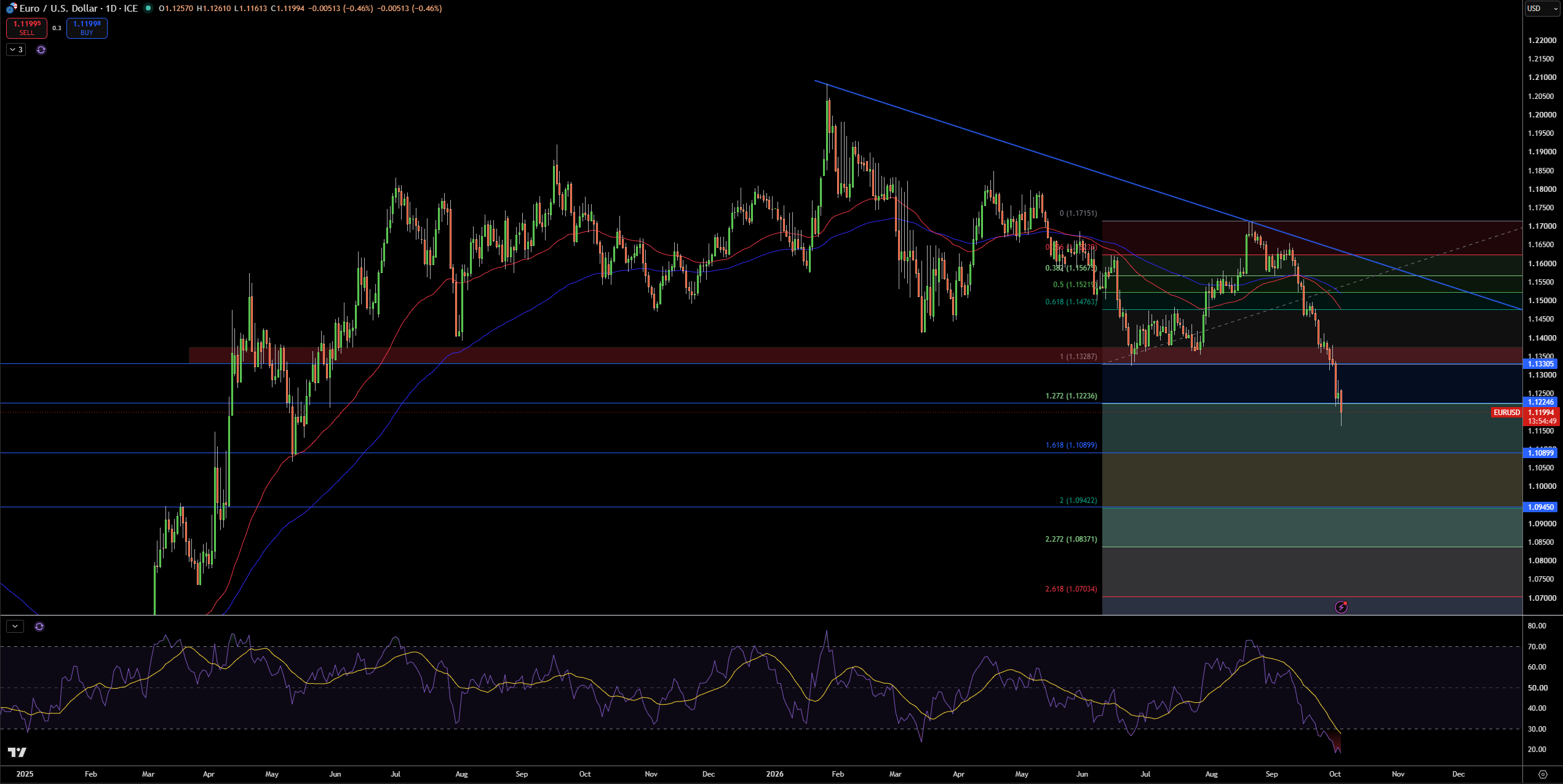
Task: Click the green market status dot
Action: click(x=148, y=8)
